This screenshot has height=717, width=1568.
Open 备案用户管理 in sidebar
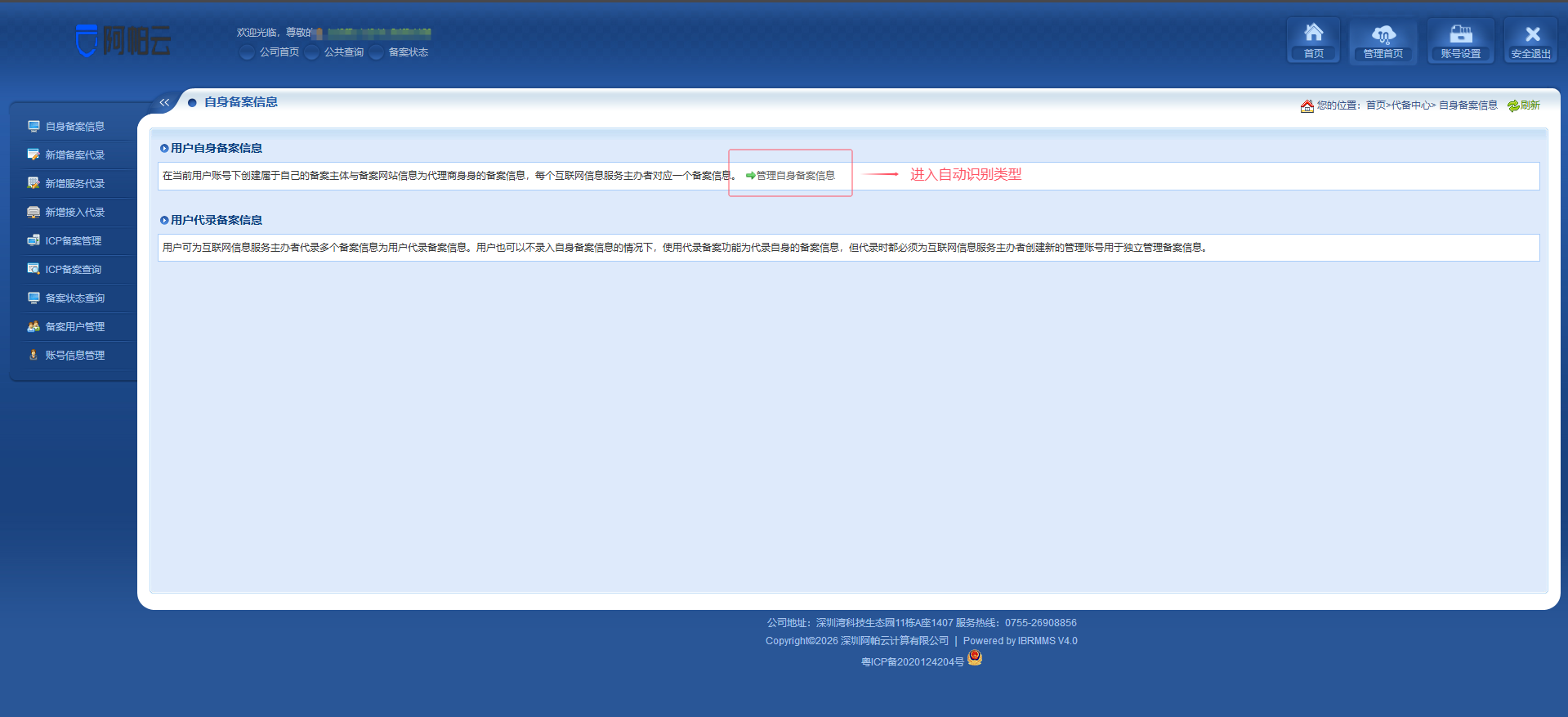(74, 327)
